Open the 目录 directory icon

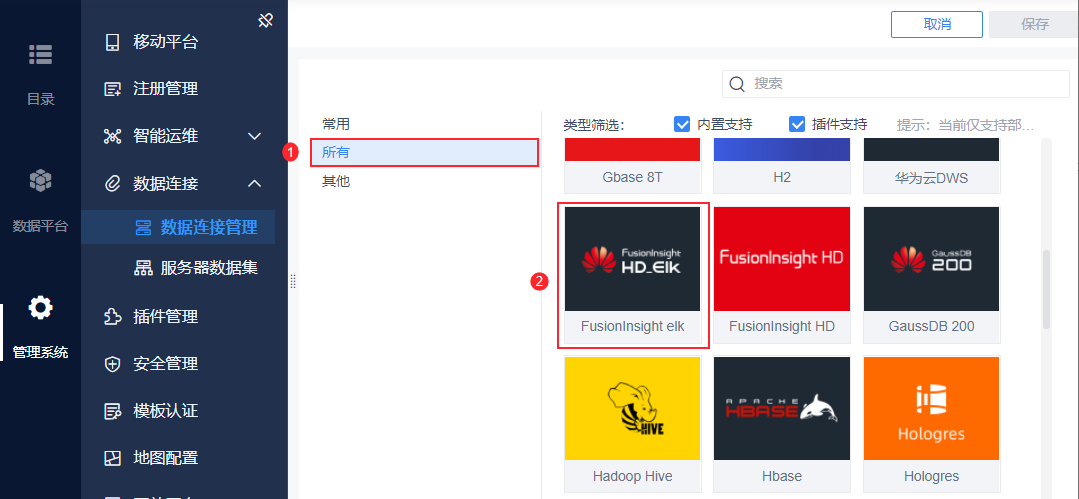(40, 54)
